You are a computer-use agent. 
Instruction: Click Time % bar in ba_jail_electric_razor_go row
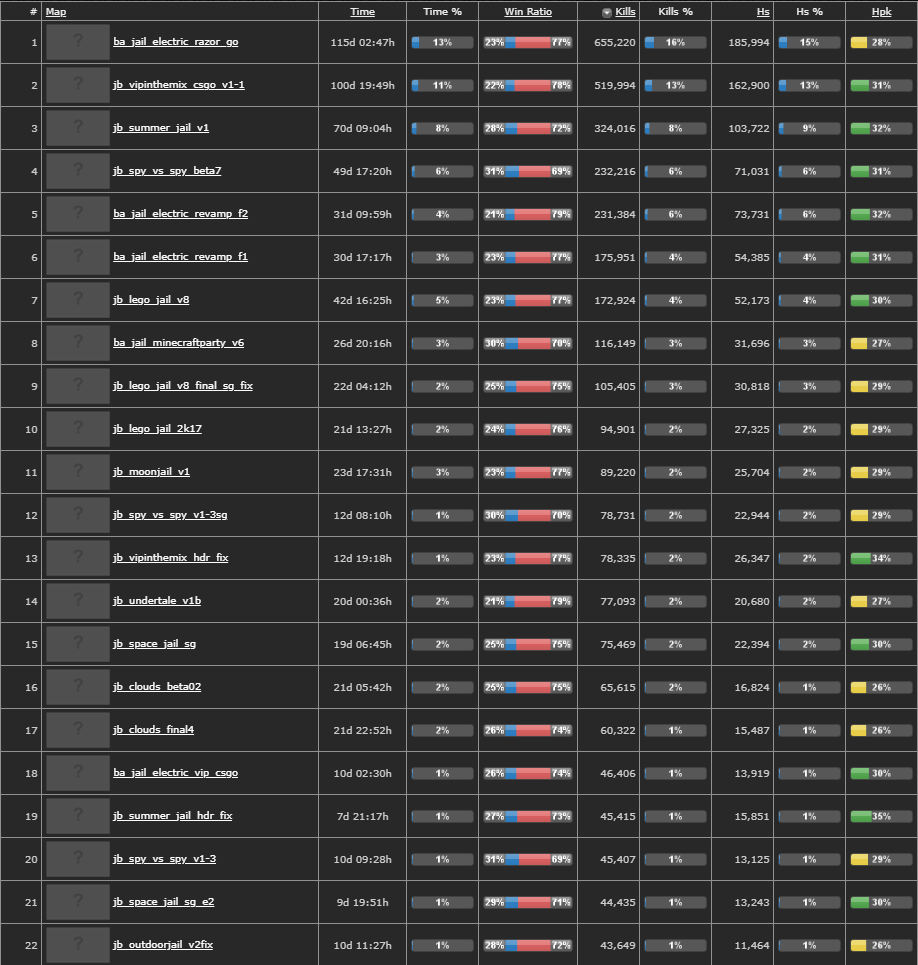442,42
